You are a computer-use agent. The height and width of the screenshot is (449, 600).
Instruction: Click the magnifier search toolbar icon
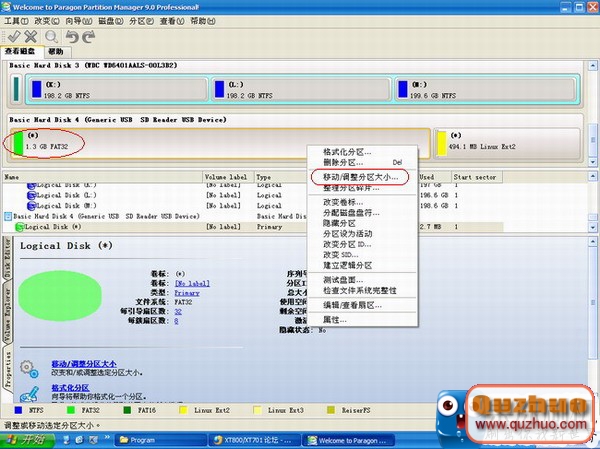50,36
